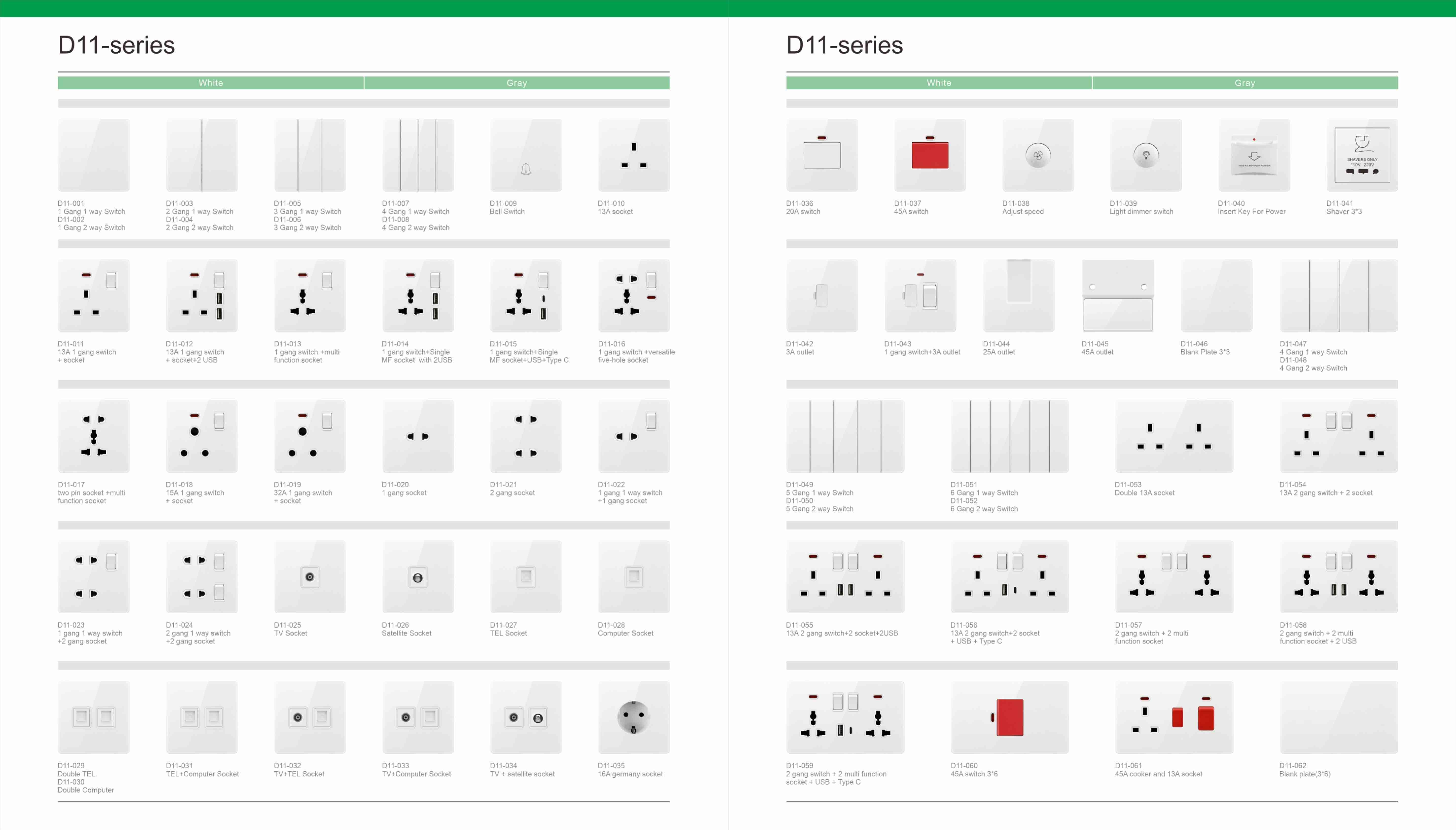Click the D11-026 Satellite Socket image
This screenshot has height=830, width=1456.
pyautogui.click(x=418, y=577)
